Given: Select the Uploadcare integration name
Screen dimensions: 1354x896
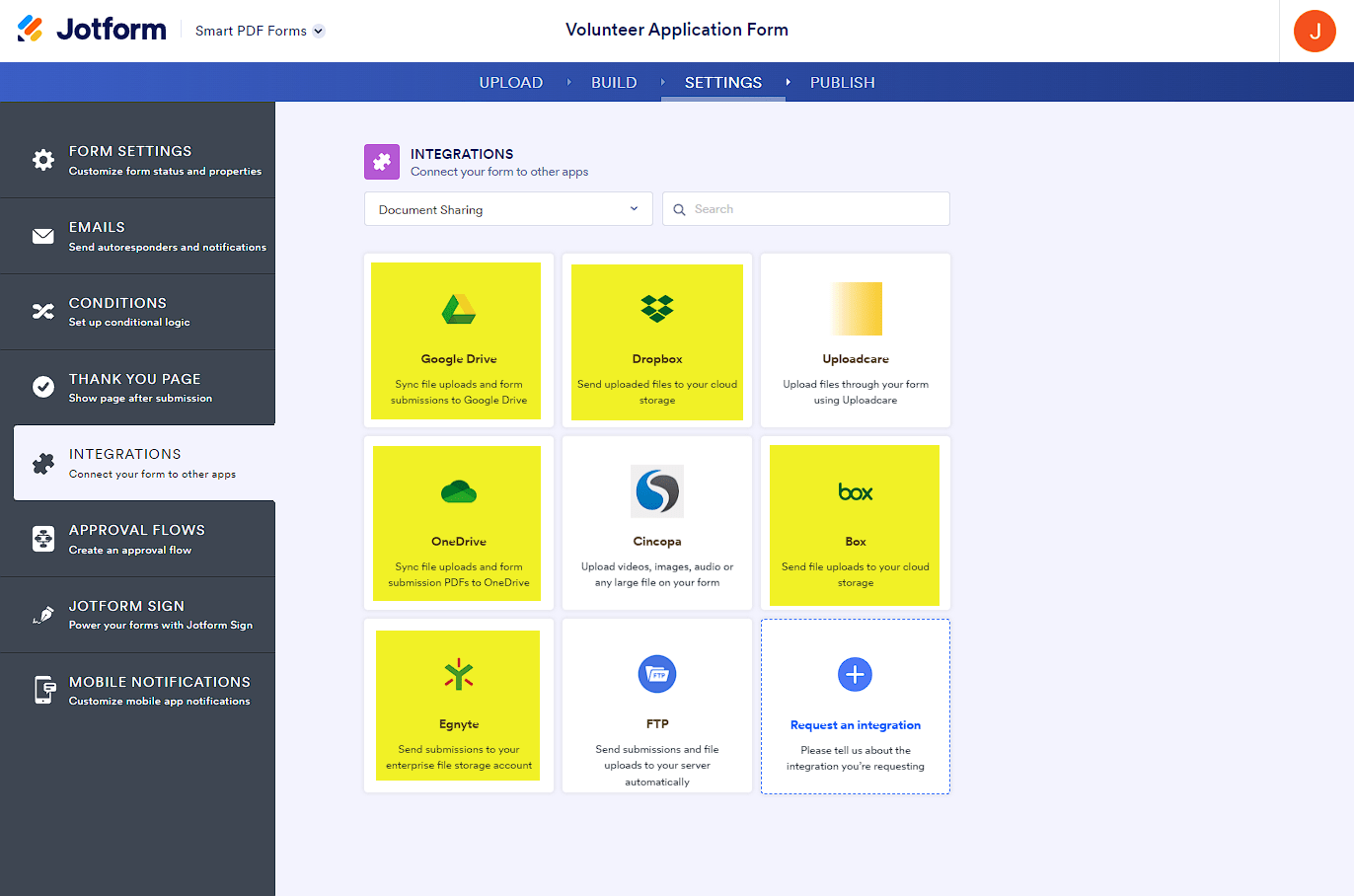Looking at the screenshot, I should (856, 359).
